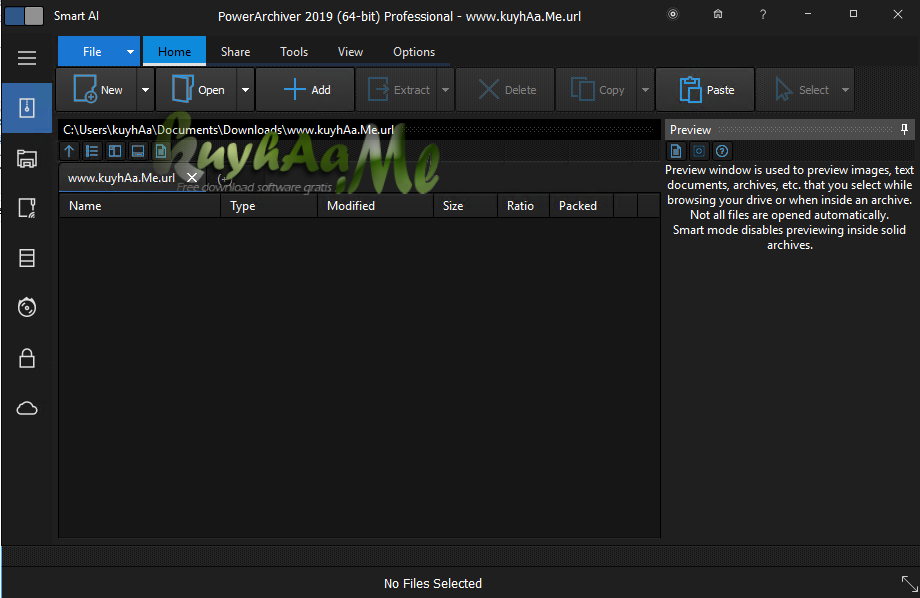Click the circular target icon in title bar
Screen dimensions: 920x598
pyautogui.click(x=673, y=14)
